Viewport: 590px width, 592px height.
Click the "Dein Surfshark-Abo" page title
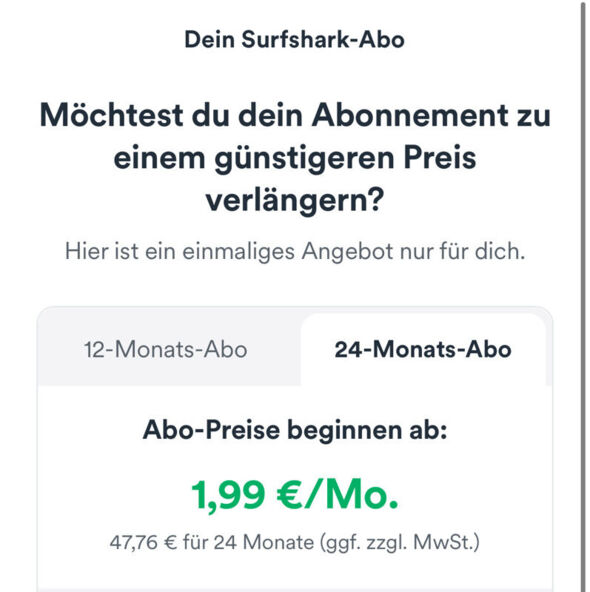(294, 40)
